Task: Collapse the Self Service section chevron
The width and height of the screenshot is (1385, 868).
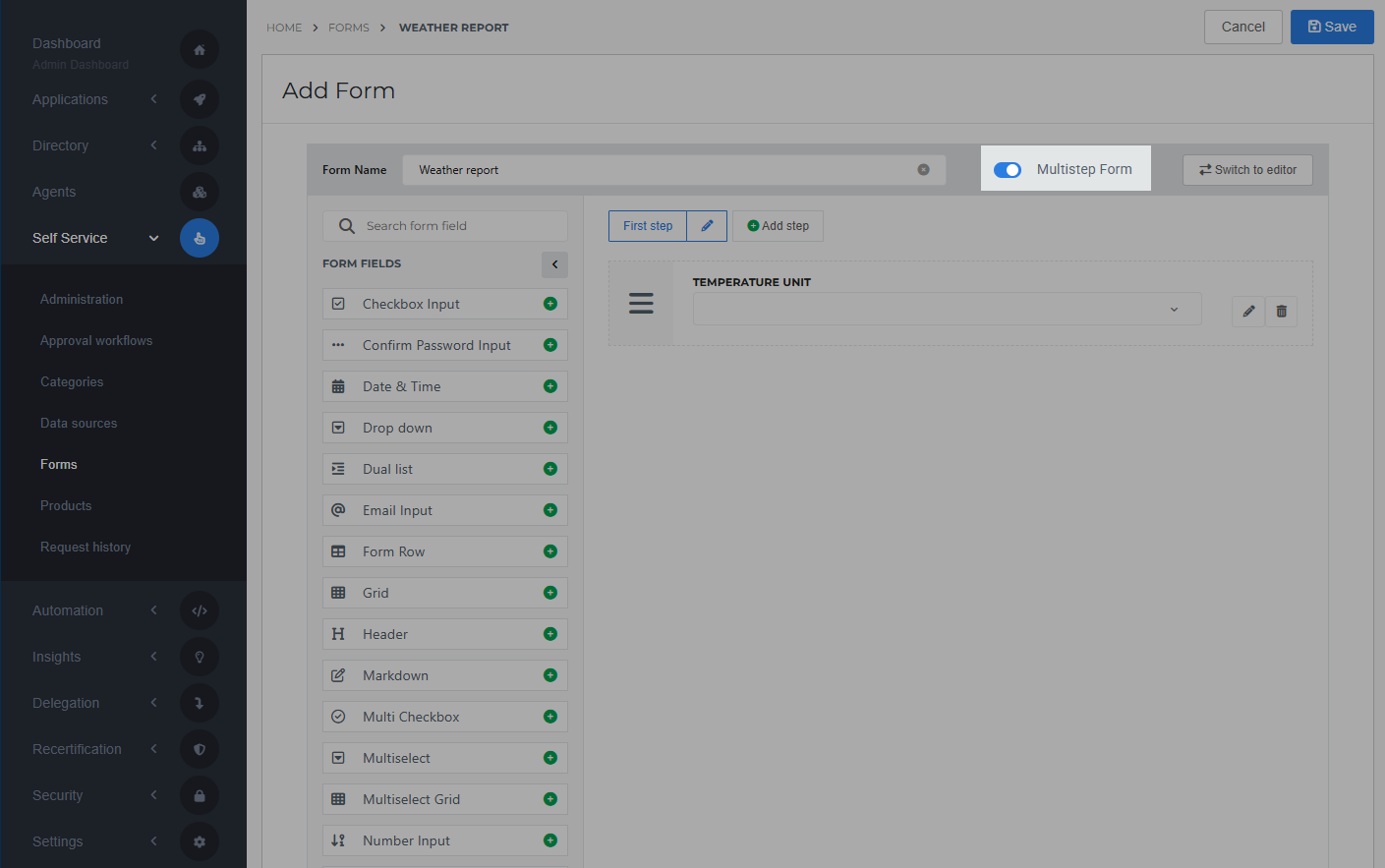Action: [x=153, y=238]
